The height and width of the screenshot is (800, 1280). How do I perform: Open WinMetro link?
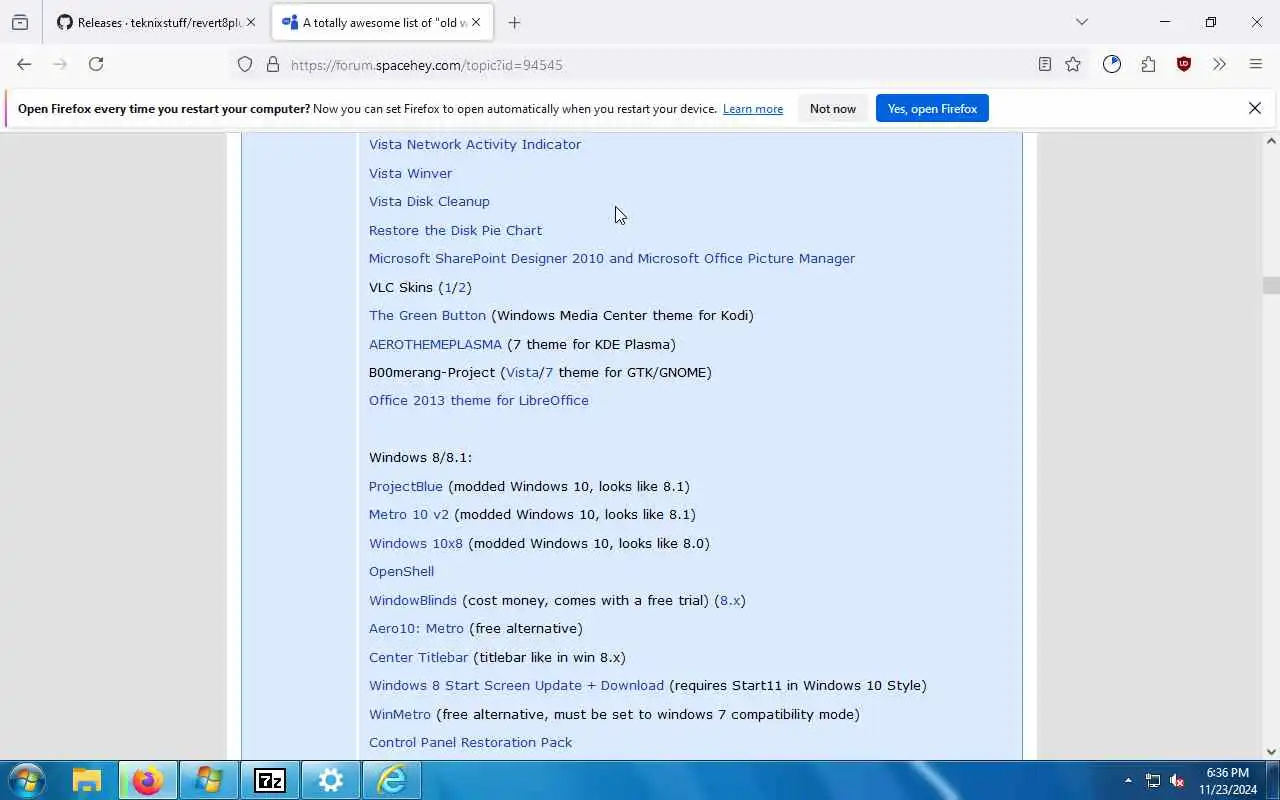[x=399, y=714]
